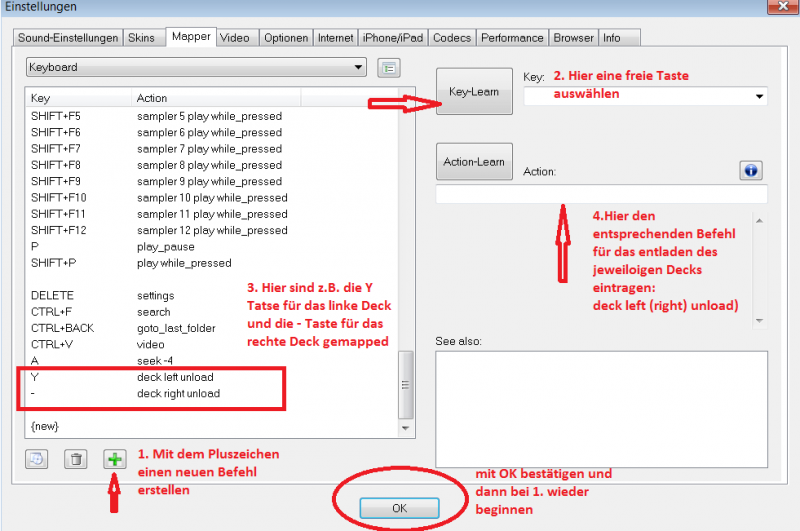Image resolution: width=800 pixels, height=531 pixels.
Task: Select the SHIFT+P play while_pressed row
Action: [211, 263]
